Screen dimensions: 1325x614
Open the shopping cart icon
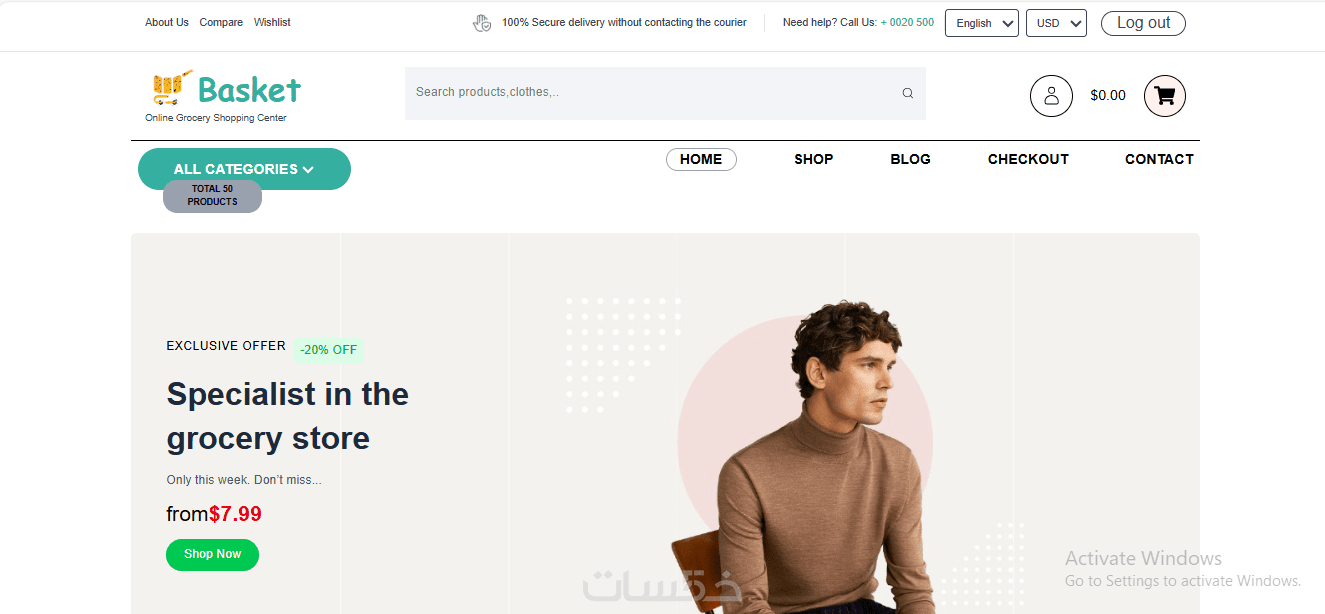[1165, 96]
